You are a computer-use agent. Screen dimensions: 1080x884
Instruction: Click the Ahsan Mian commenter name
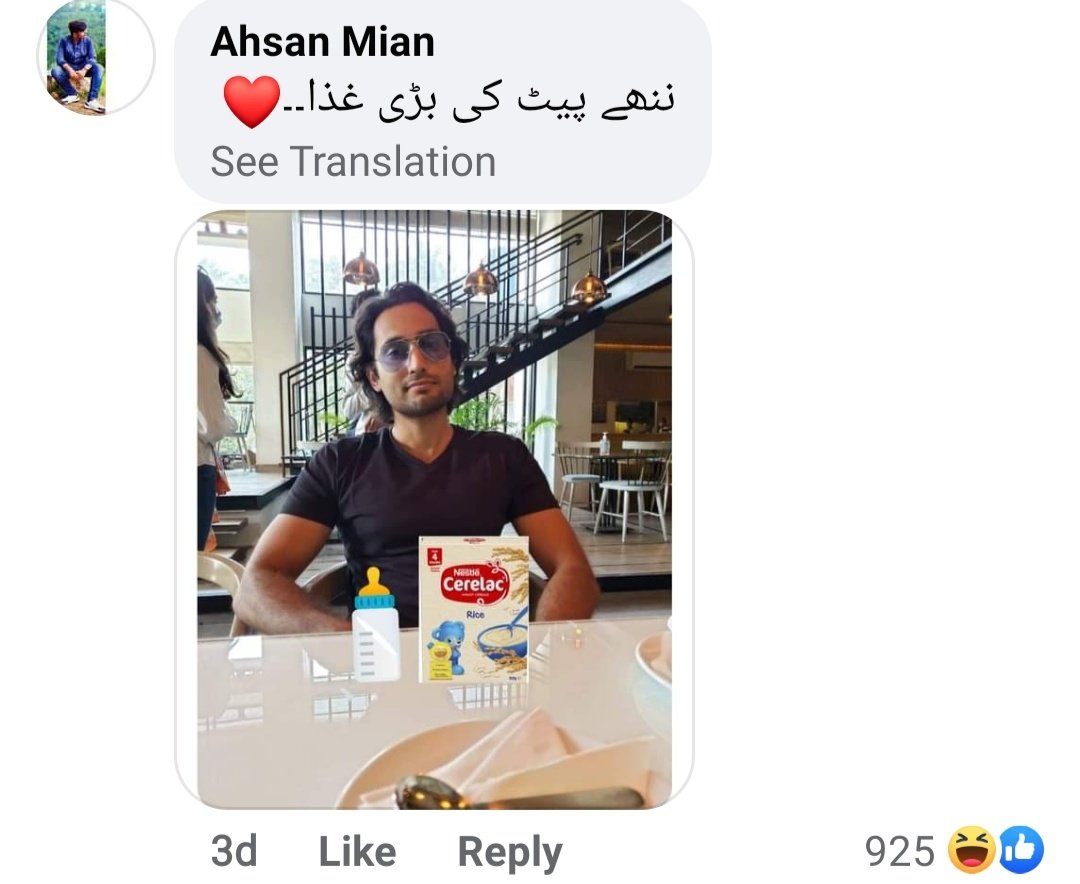point(322,42)
